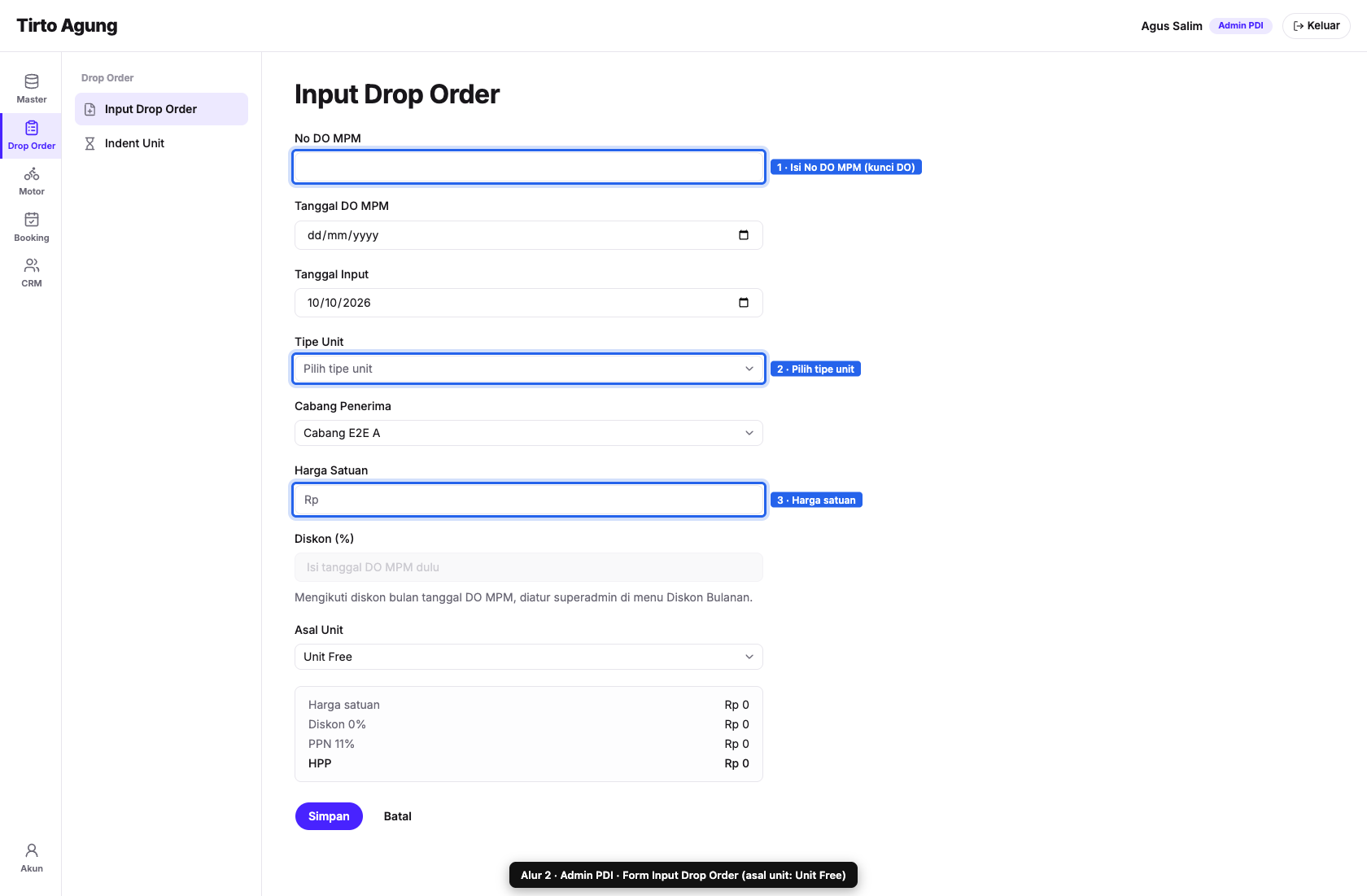The height and width of the screenshot is (896, 1367).
Task: Open the Asal Unit dropdown
Action: pos(529,657)
